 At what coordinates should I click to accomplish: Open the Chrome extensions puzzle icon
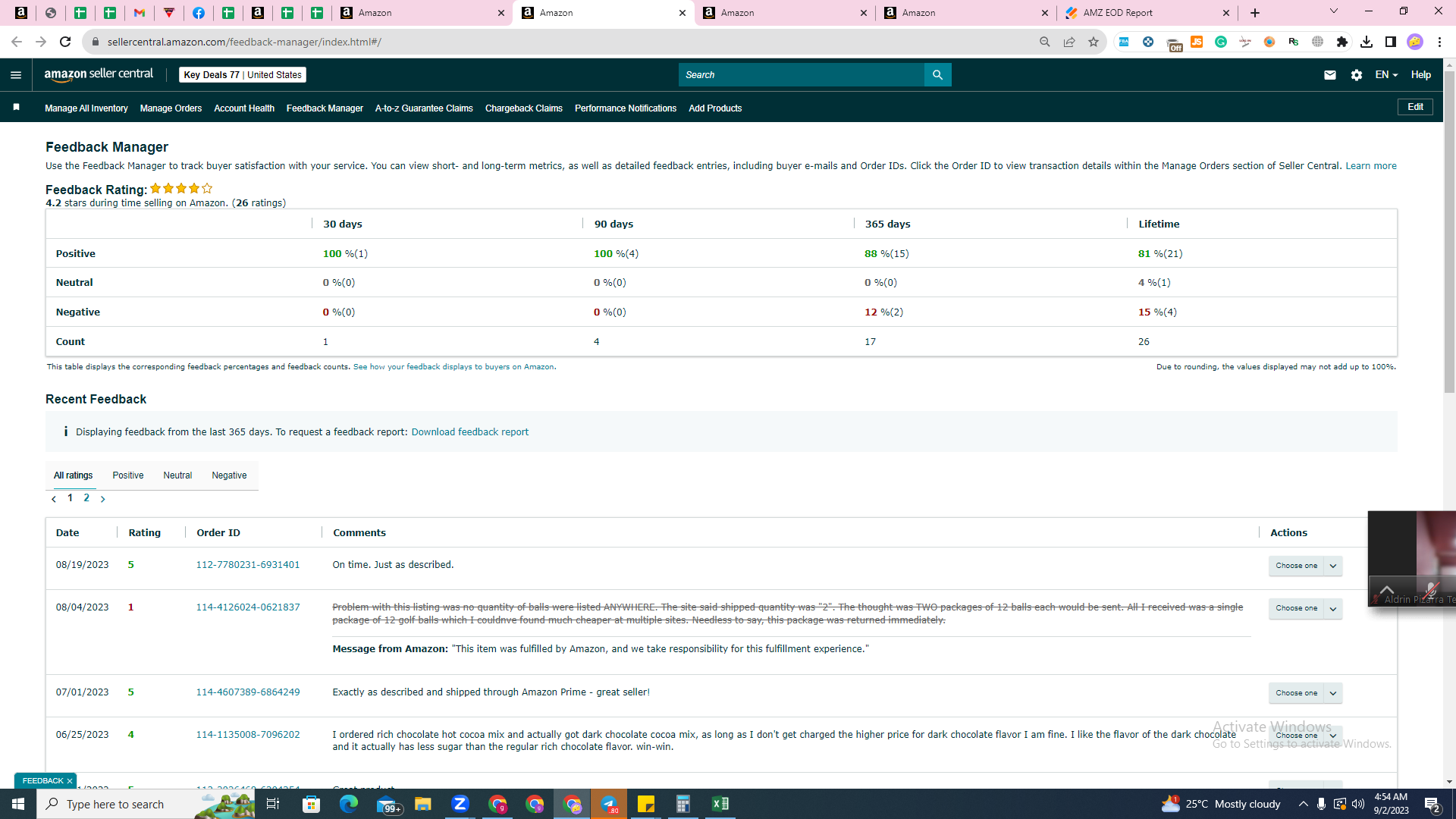[1341, 42]
